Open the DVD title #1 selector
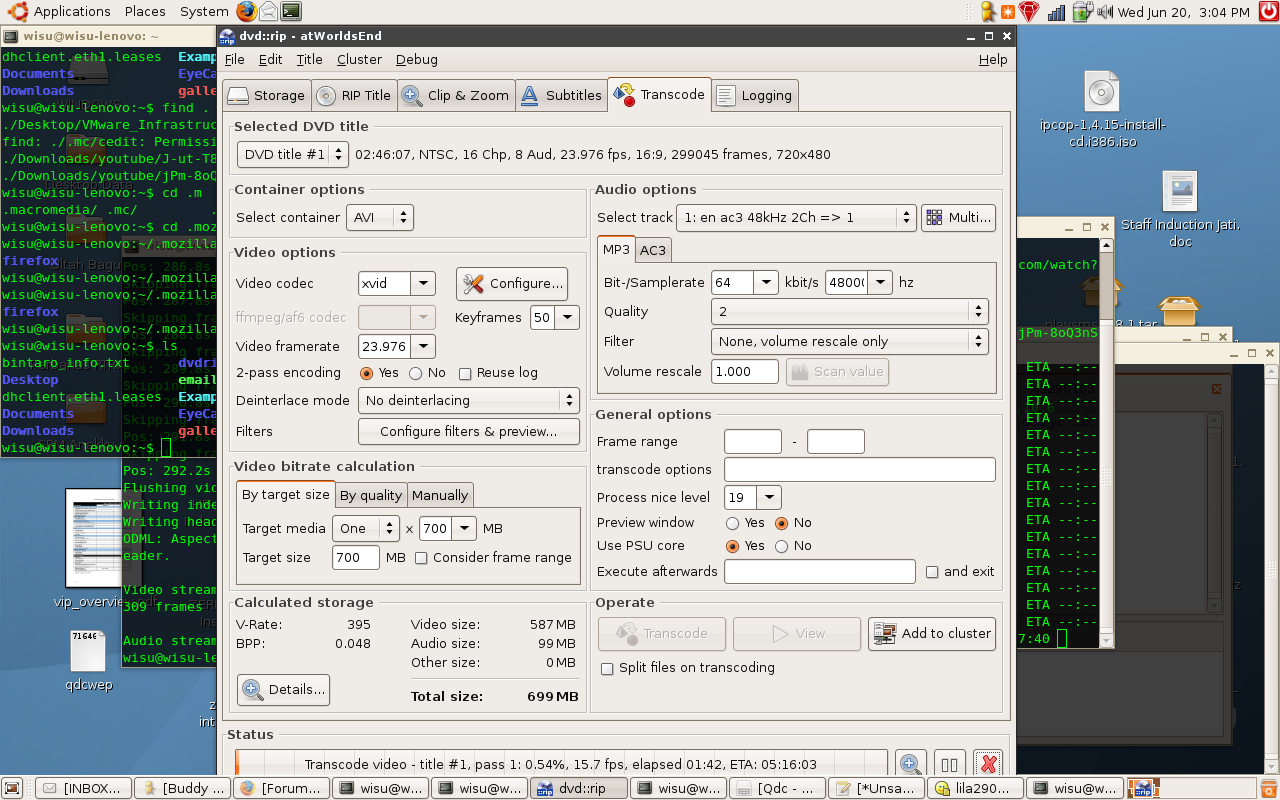This screenshot has width=1280, height=800. pyautogui.click(x=293, y=154)
